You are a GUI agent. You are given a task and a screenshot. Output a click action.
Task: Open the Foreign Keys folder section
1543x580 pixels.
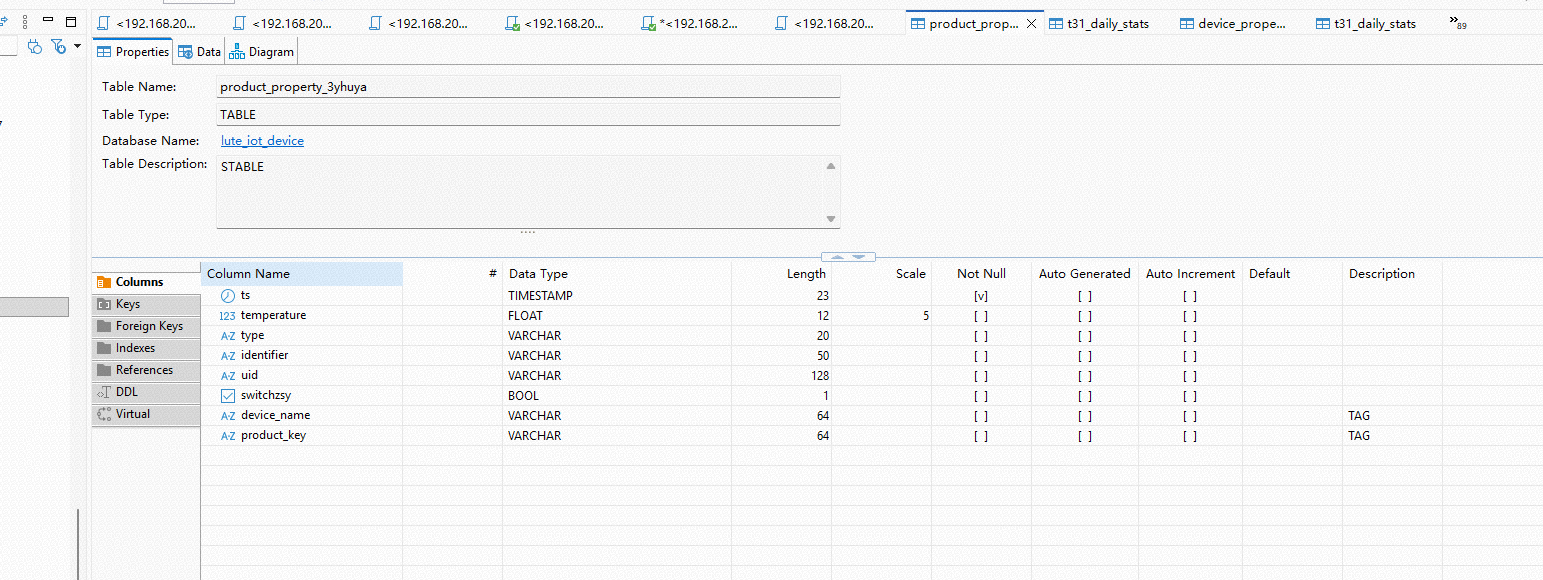click(x=148, y=326)
